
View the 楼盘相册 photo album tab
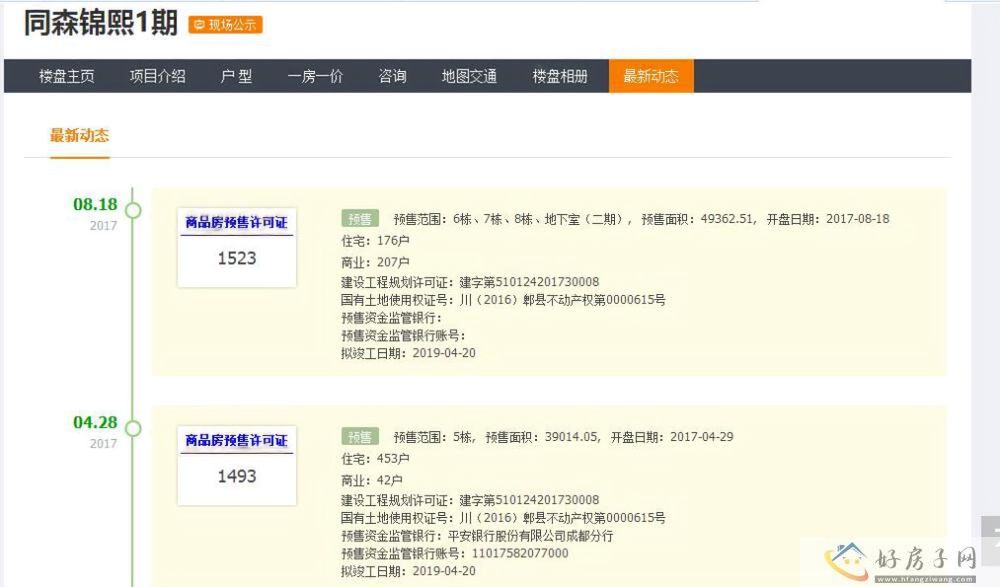559,76
